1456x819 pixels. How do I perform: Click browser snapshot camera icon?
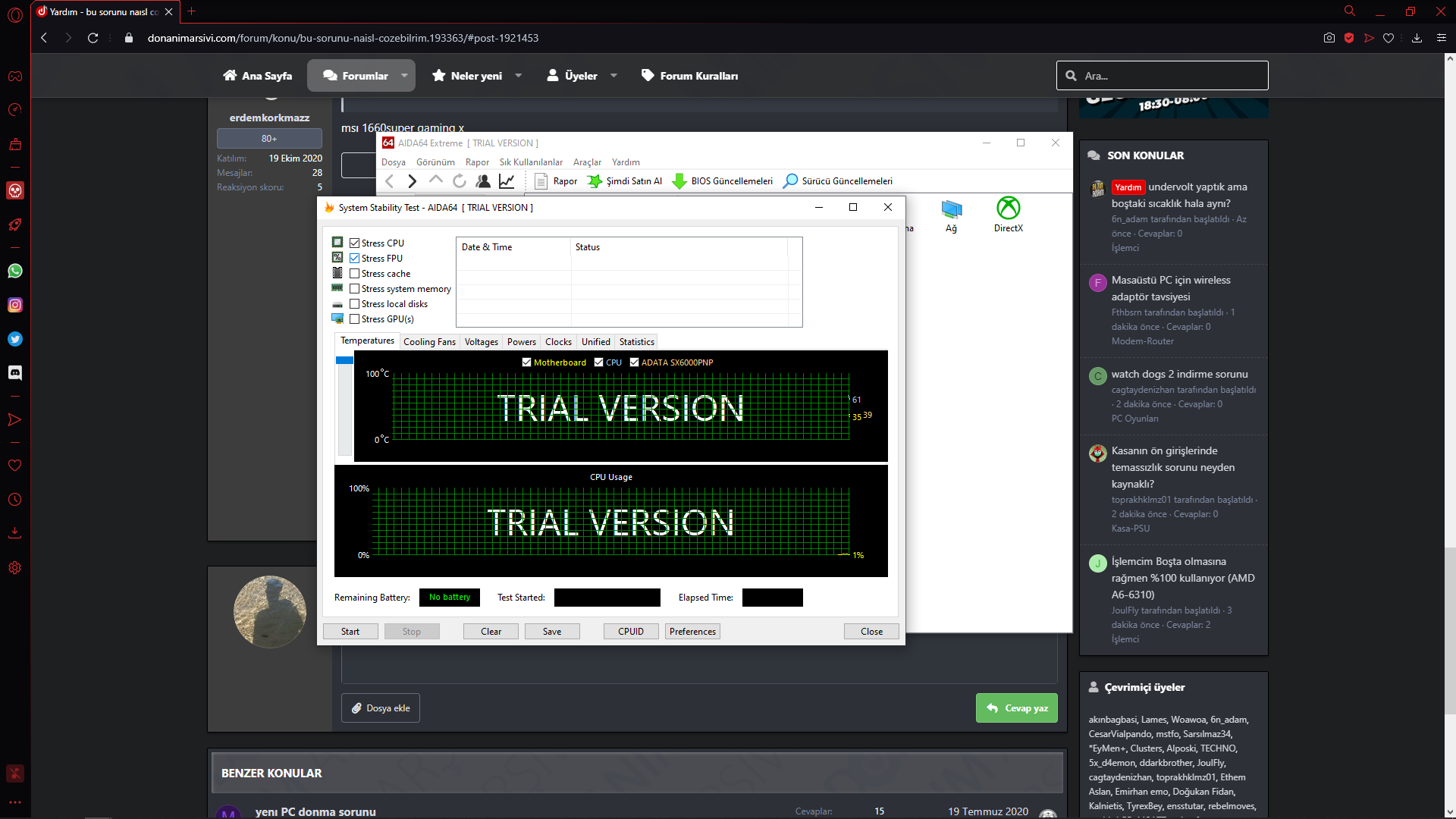point(1329,38)
